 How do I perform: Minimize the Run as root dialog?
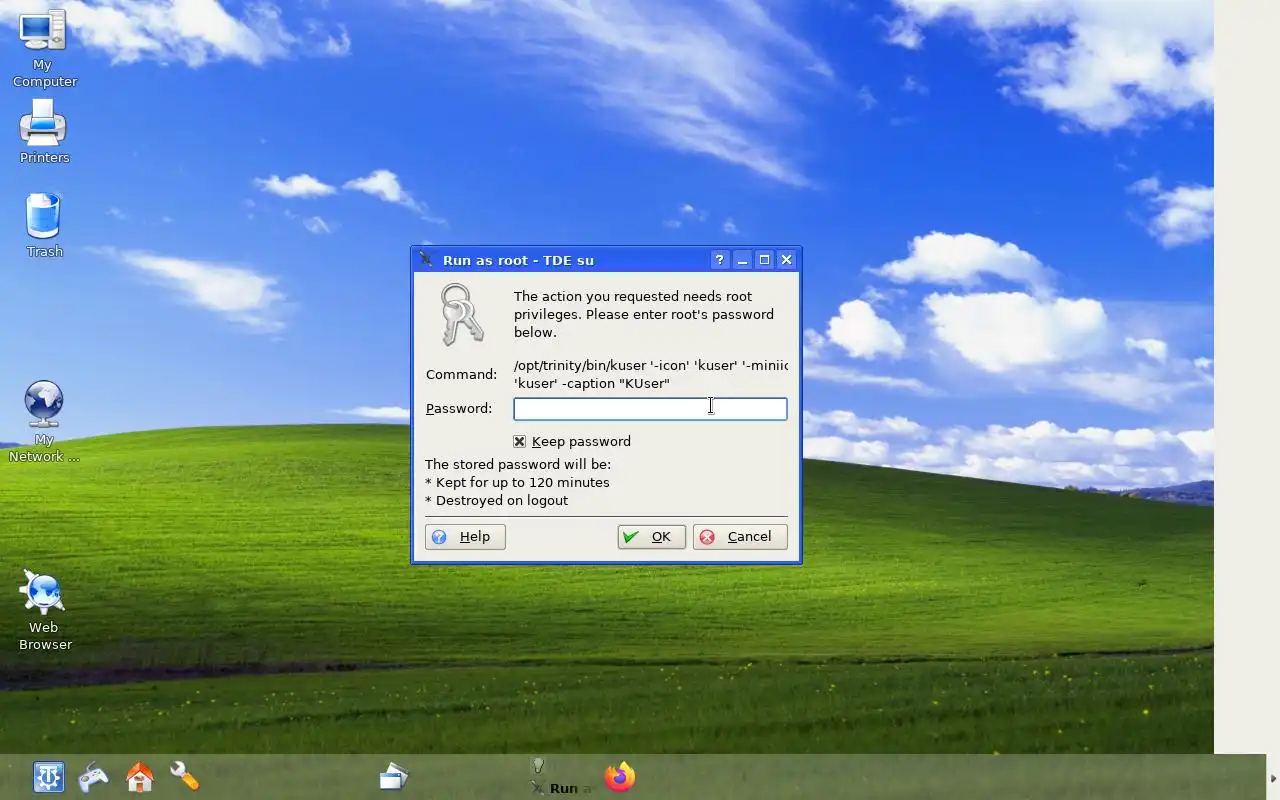742,260
